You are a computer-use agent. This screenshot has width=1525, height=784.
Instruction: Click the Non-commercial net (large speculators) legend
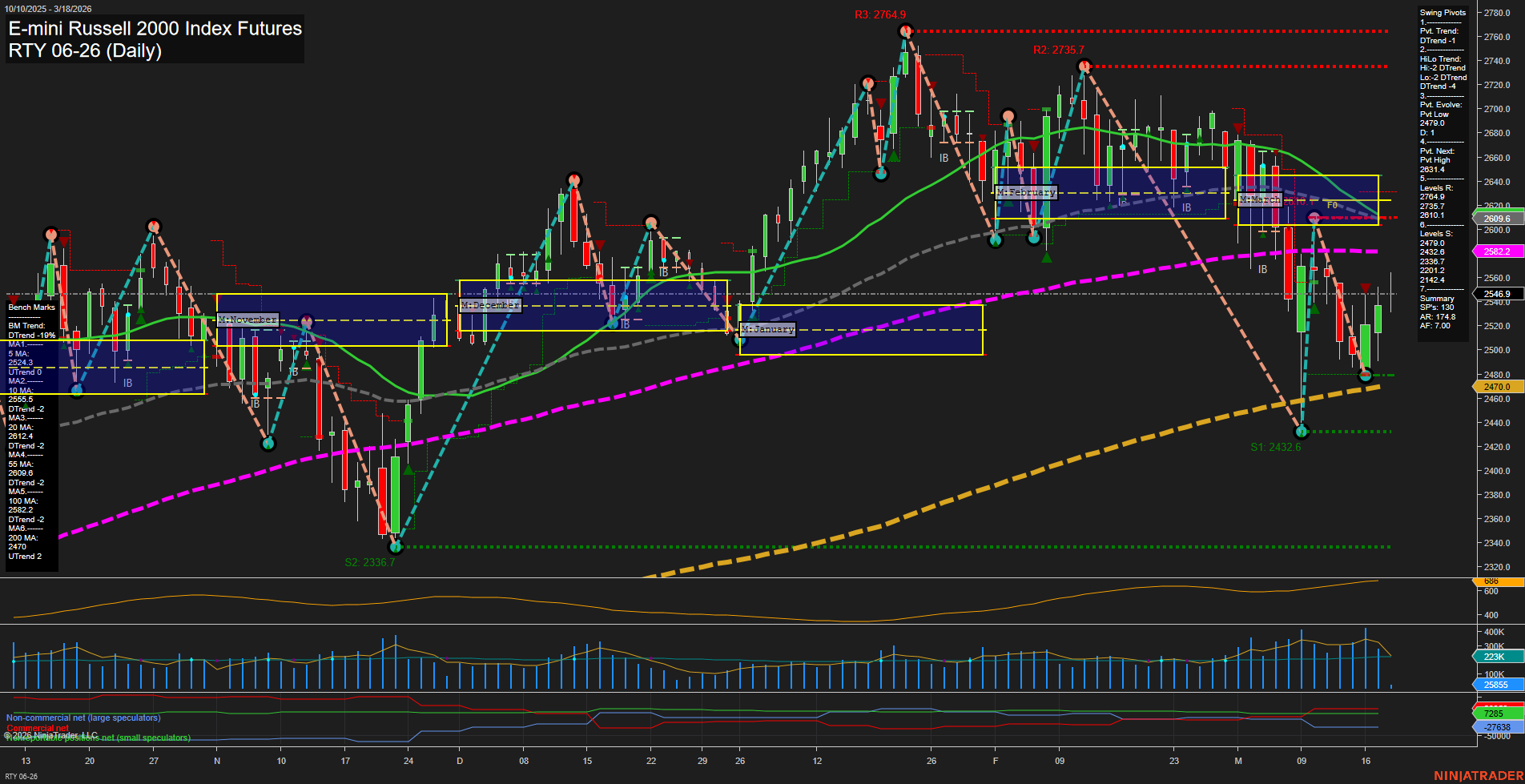[82, 718]
